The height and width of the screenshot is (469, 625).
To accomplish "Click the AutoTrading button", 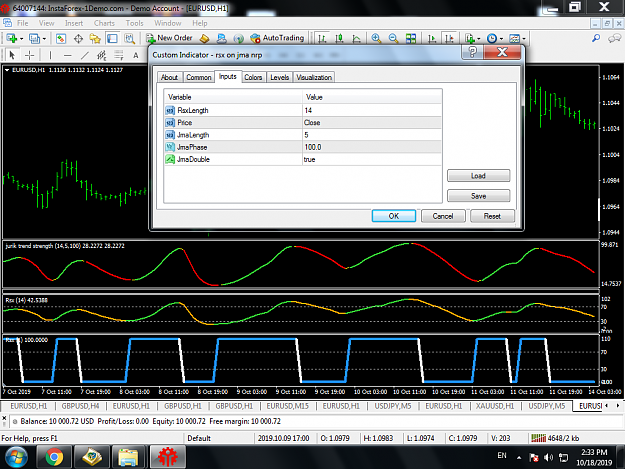I will (x=277, y=38).
